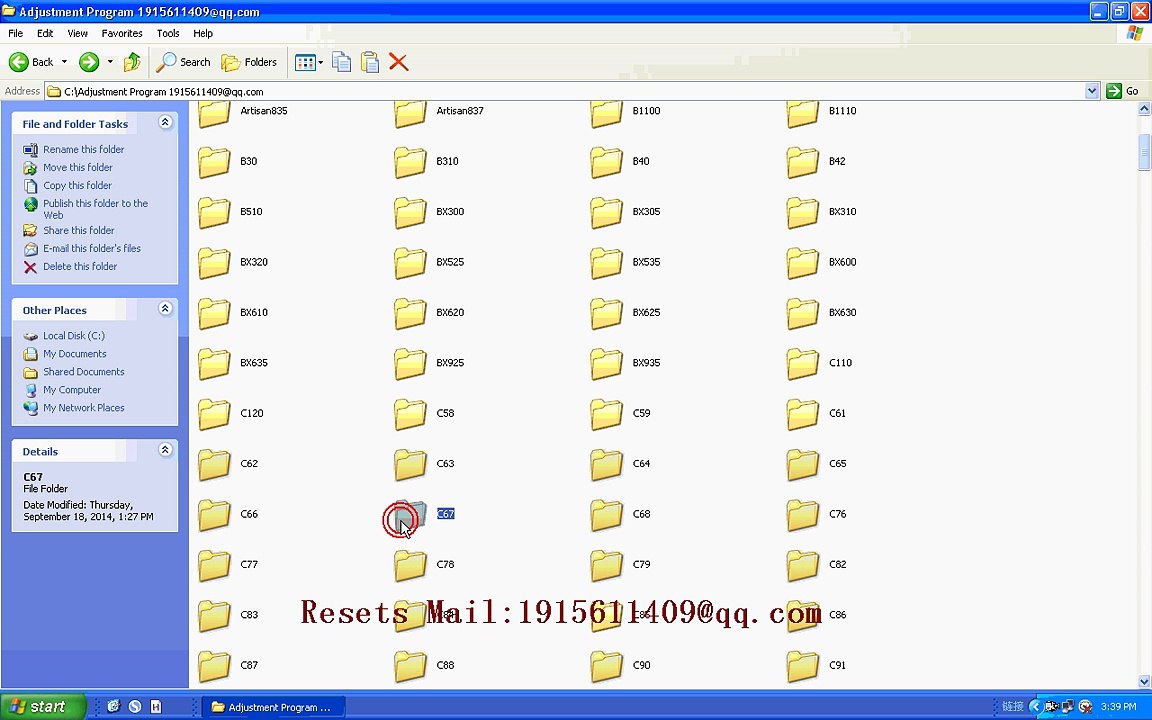The image size is (1152, 720).
Task: Click the Up folder toolbar icon
Action: (132, 62)
